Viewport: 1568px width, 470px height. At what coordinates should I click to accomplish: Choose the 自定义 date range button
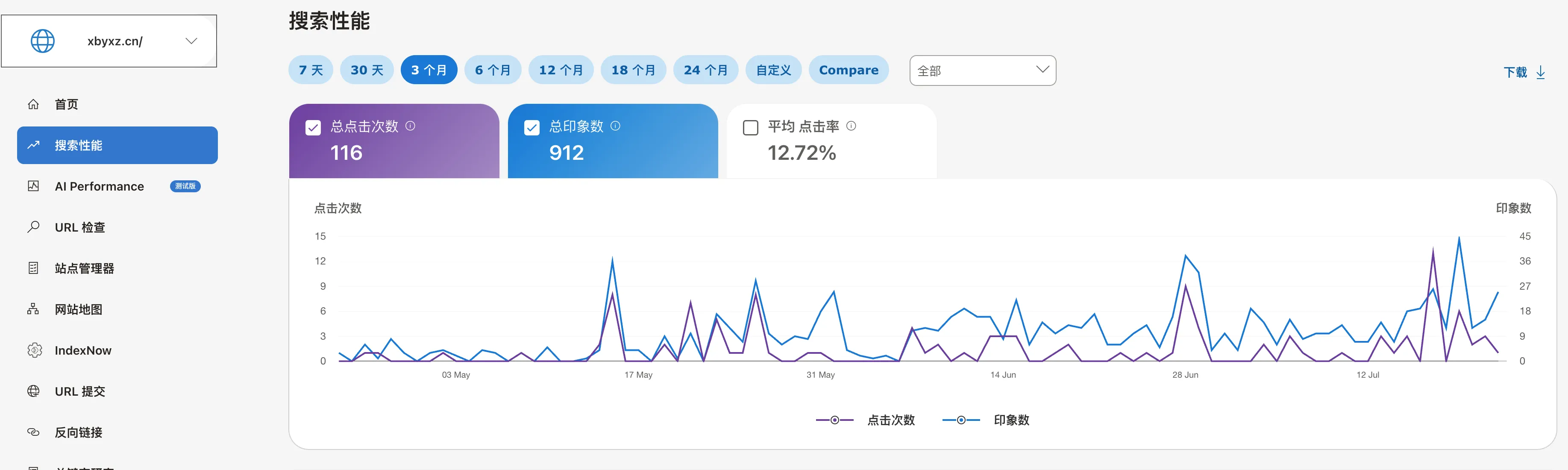coord(774,70)
